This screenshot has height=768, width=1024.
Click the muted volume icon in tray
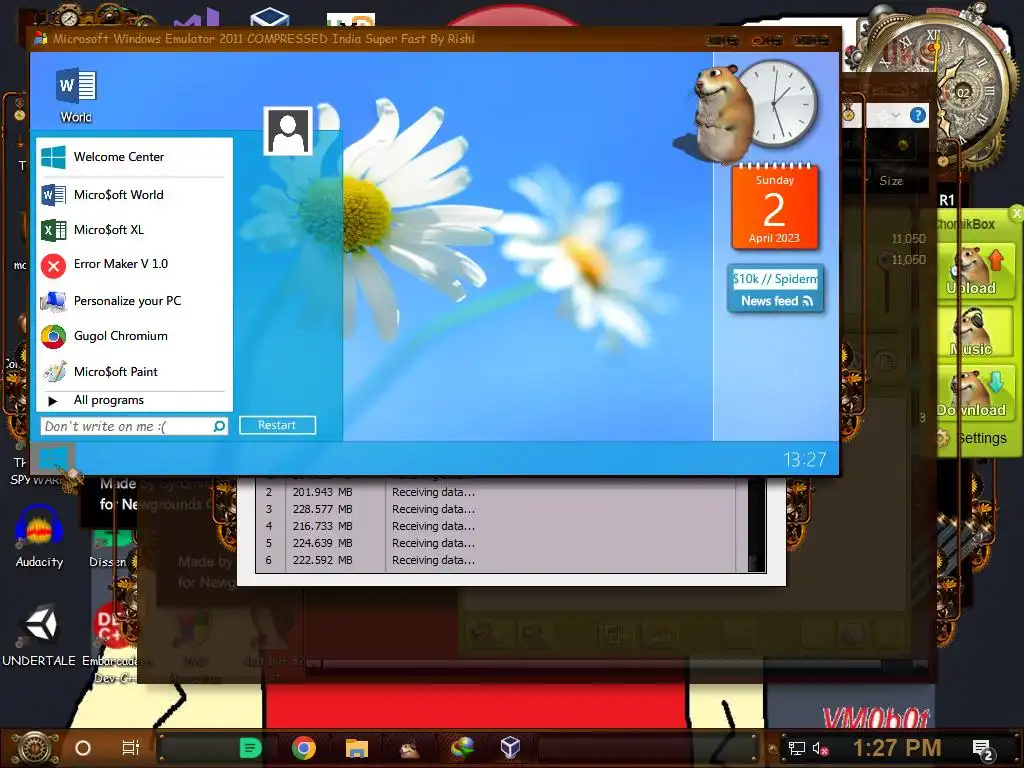click(820, 749)
